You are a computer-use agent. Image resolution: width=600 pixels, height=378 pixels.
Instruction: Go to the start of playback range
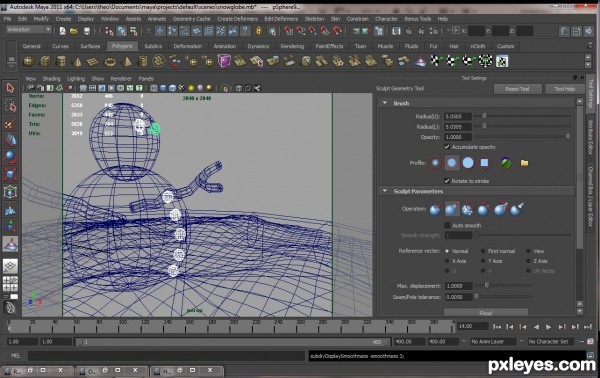point(497,327)
